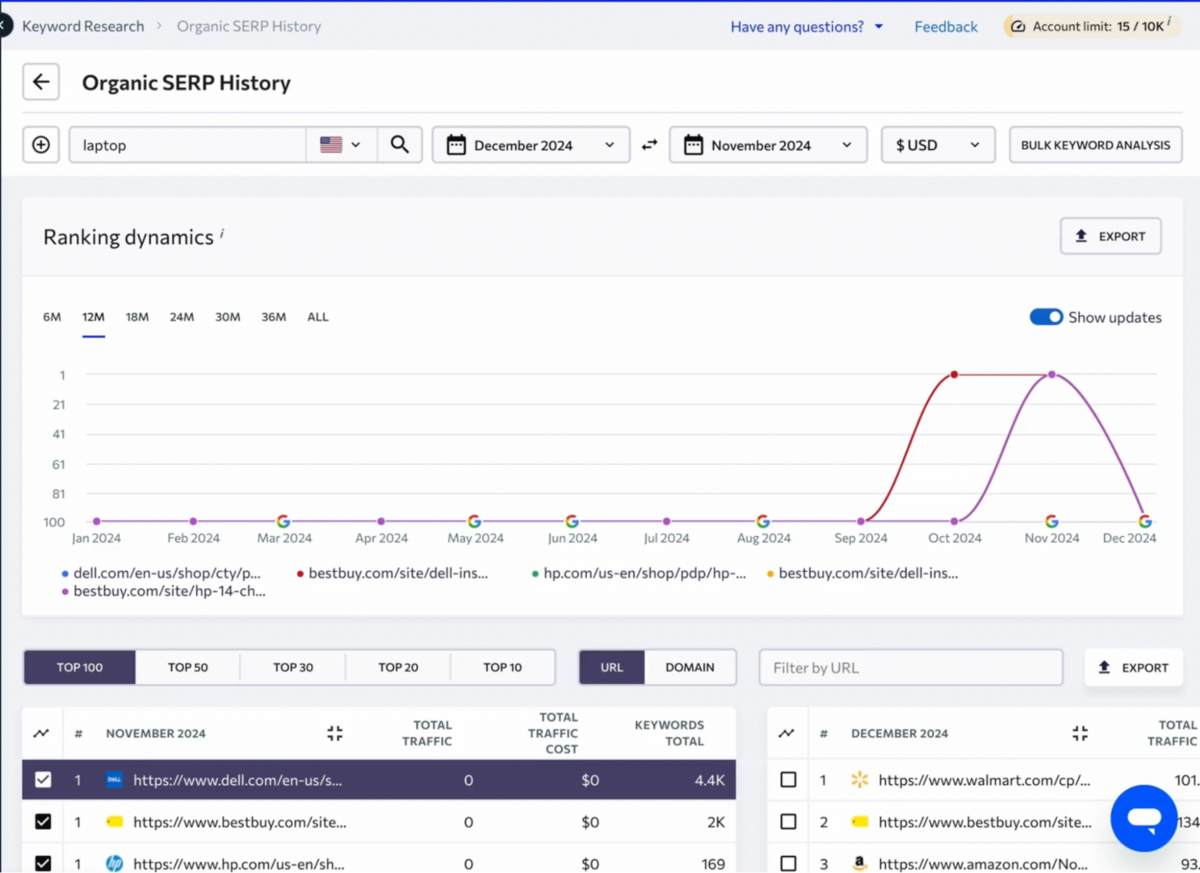This screenshot has width=1200, height=873.
Task: Uncheck the hp.com row checkbox
Action: (43, 863)
